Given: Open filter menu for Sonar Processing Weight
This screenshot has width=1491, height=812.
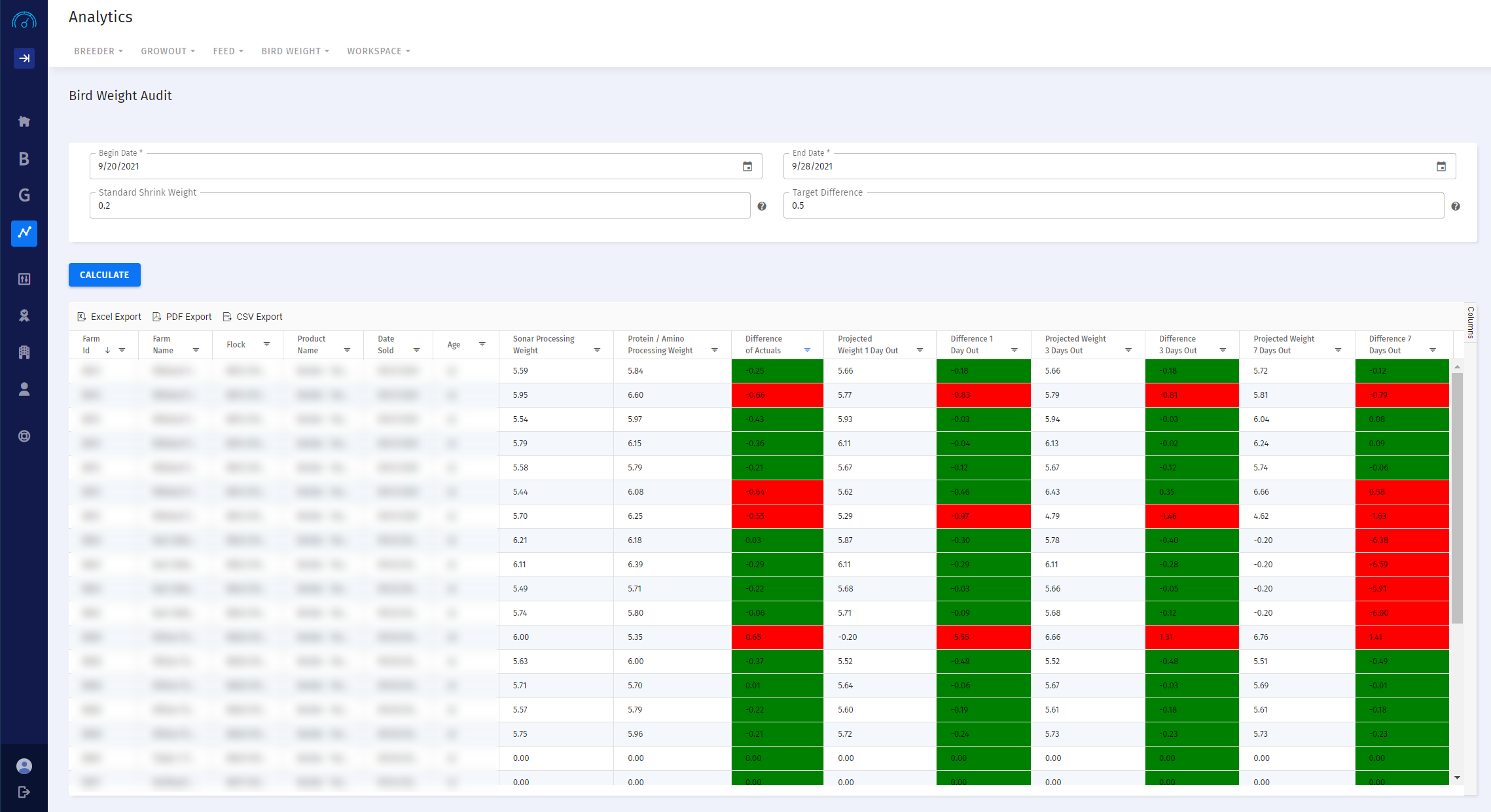Looking at the screenshot, I should pos(597,350).
